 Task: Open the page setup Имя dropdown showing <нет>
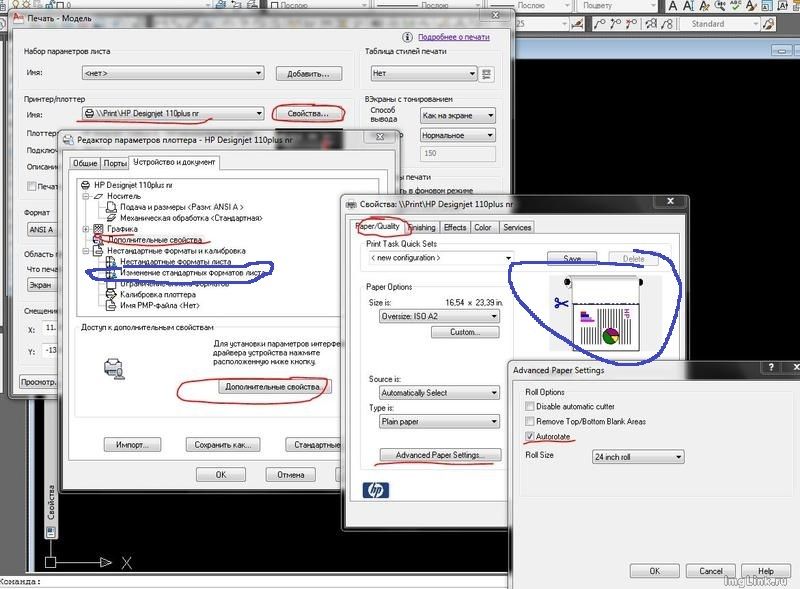point(173,73)
